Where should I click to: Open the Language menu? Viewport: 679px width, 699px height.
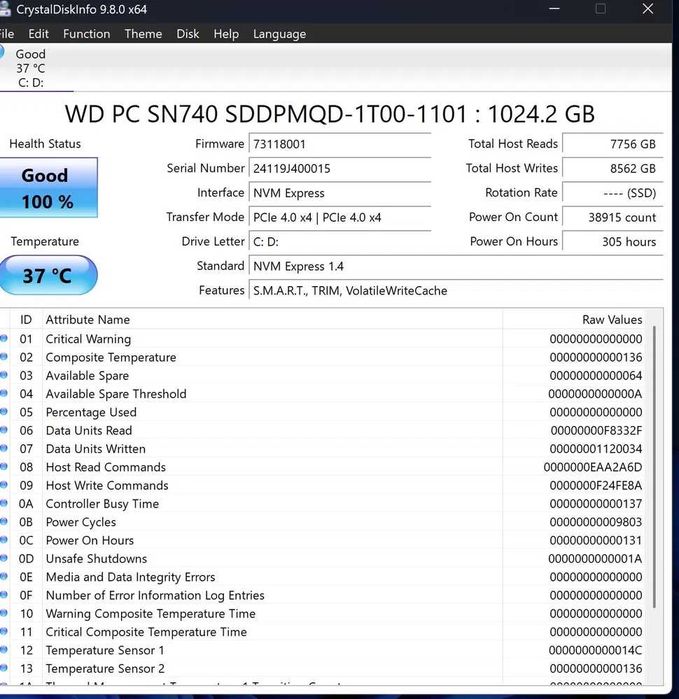[280, 34]
